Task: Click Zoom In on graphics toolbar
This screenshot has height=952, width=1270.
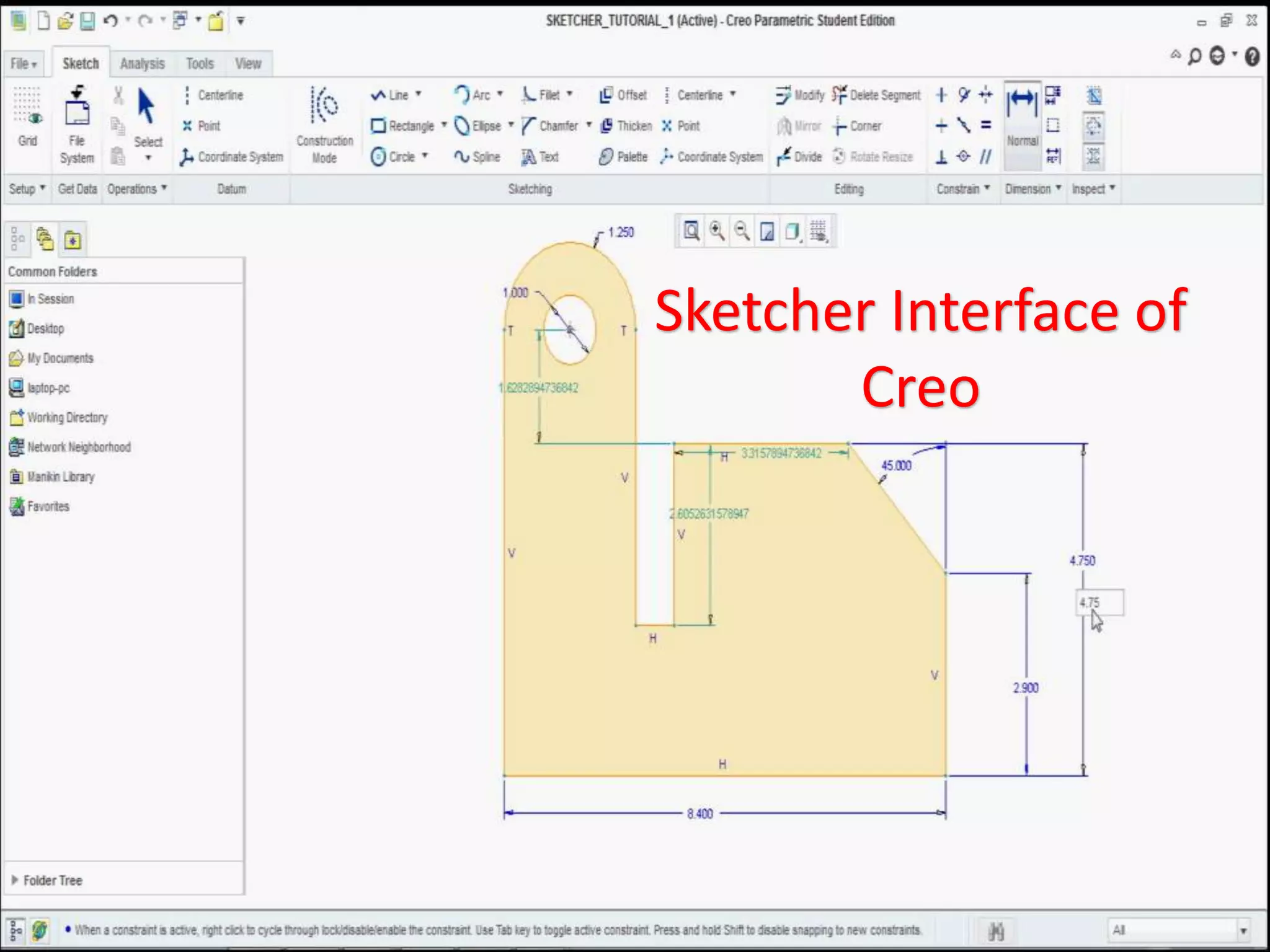Action: pyautogui.click(x=717, y=231)
